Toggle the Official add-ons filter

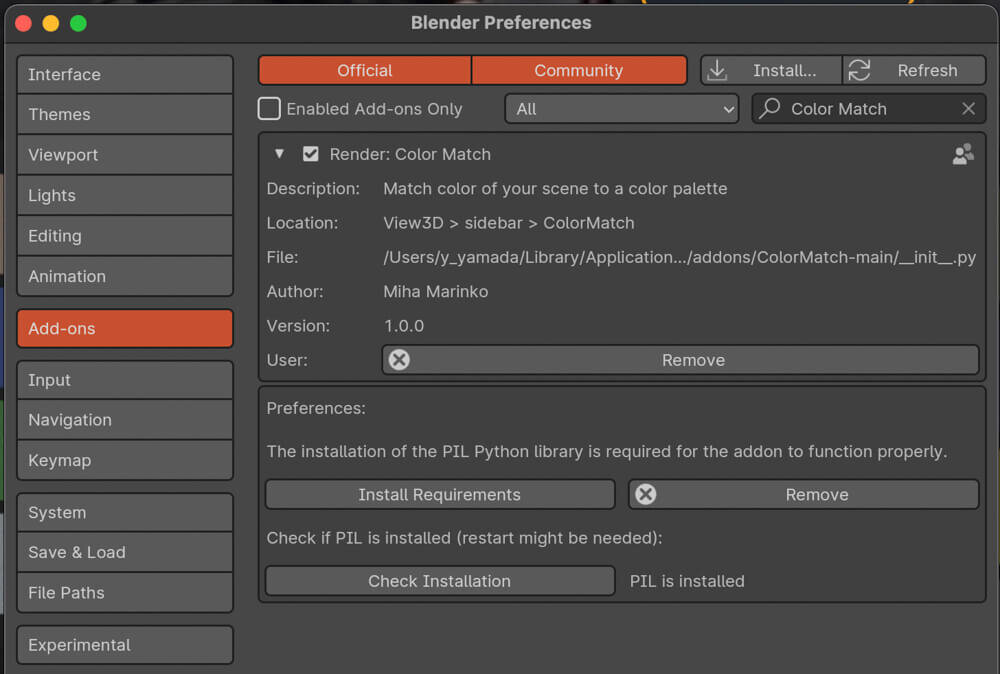(365, 70)
